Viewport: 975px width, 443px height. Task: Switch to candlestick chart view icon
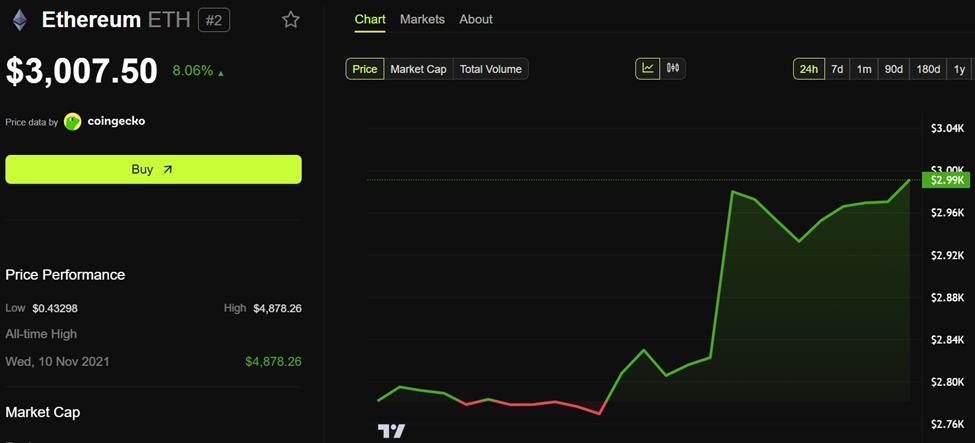tap(673, 68)
